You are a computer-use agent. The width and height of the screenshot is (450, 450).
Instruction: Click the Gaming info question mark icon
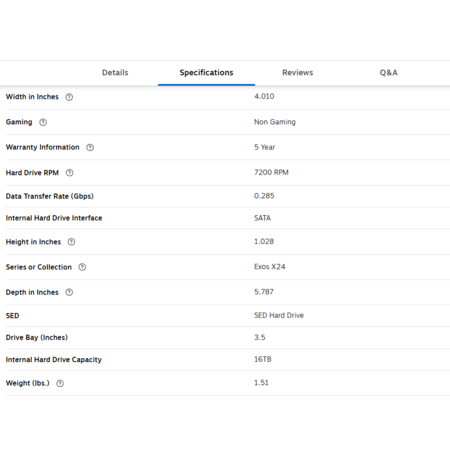click(43, 122)
